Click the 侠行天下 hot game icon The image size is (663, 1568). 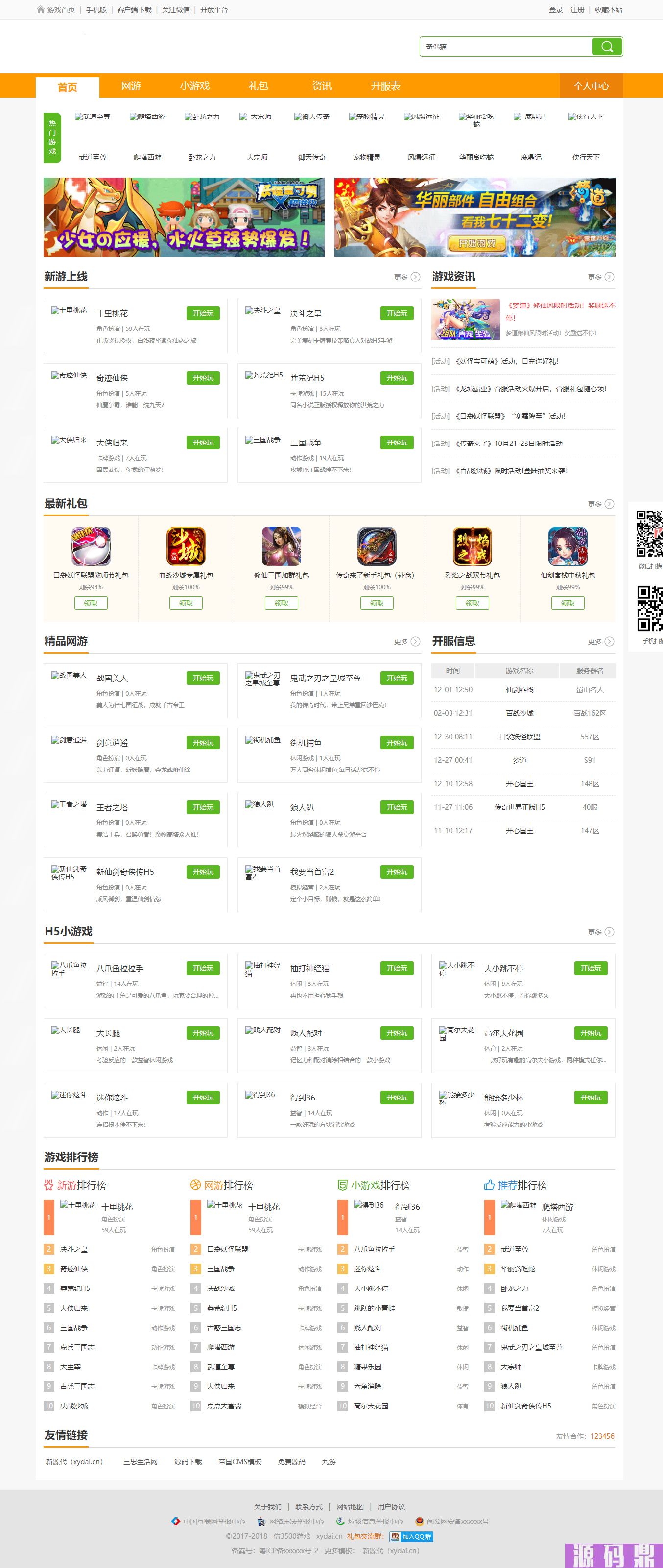586,116
